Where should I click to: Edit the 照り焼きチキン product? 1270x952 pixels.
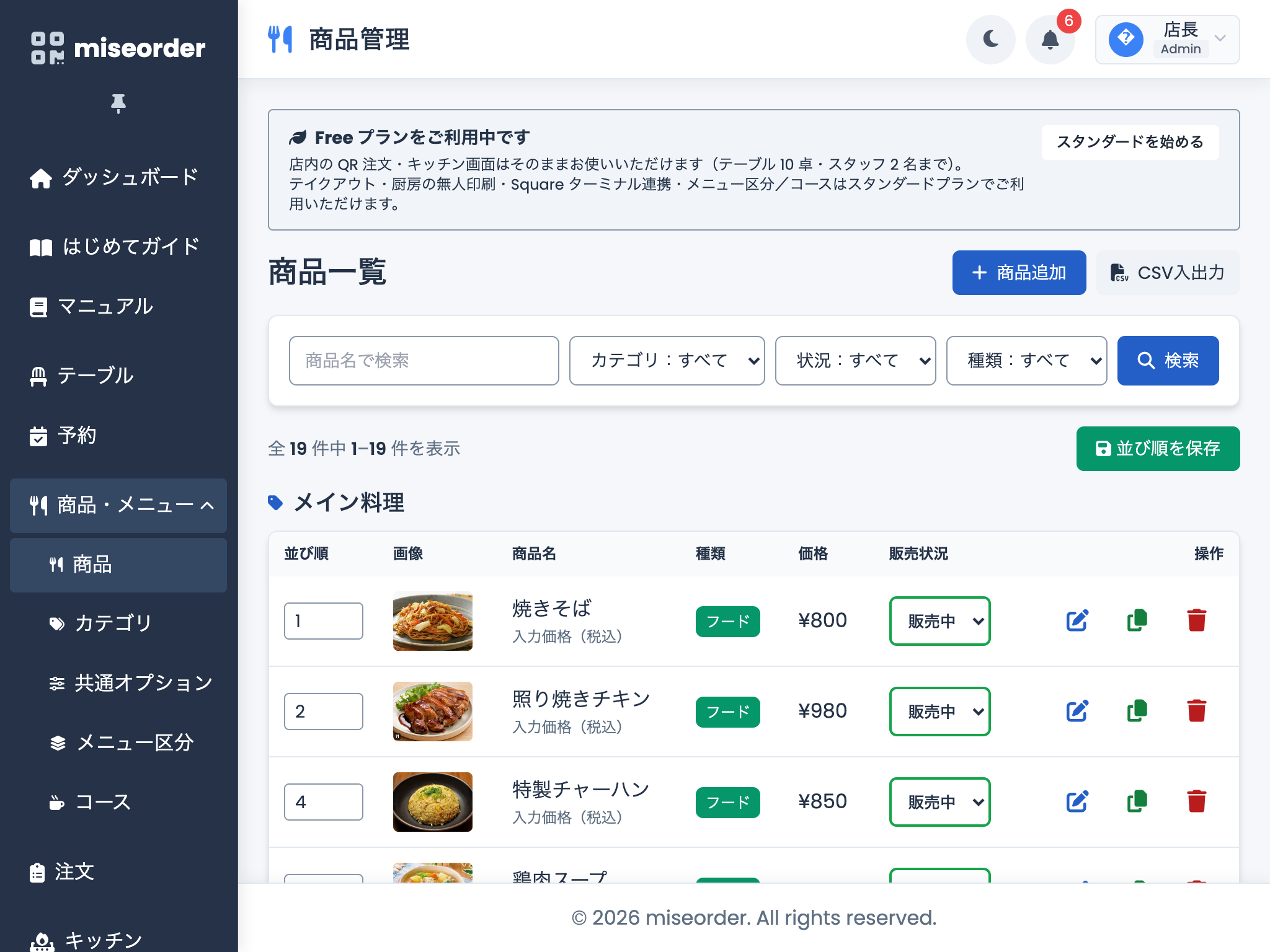[1077, 711]
